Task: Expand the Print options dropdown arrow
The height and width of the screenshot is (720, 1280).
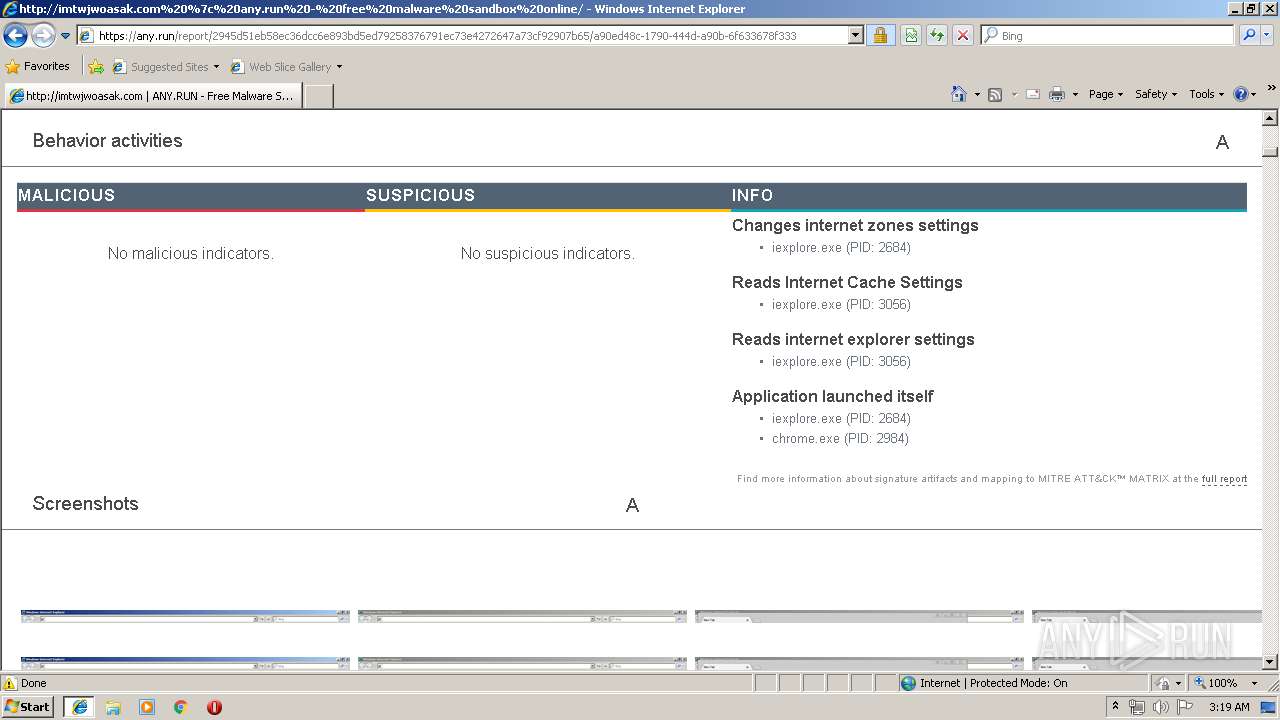Action: coord(1075,94)
